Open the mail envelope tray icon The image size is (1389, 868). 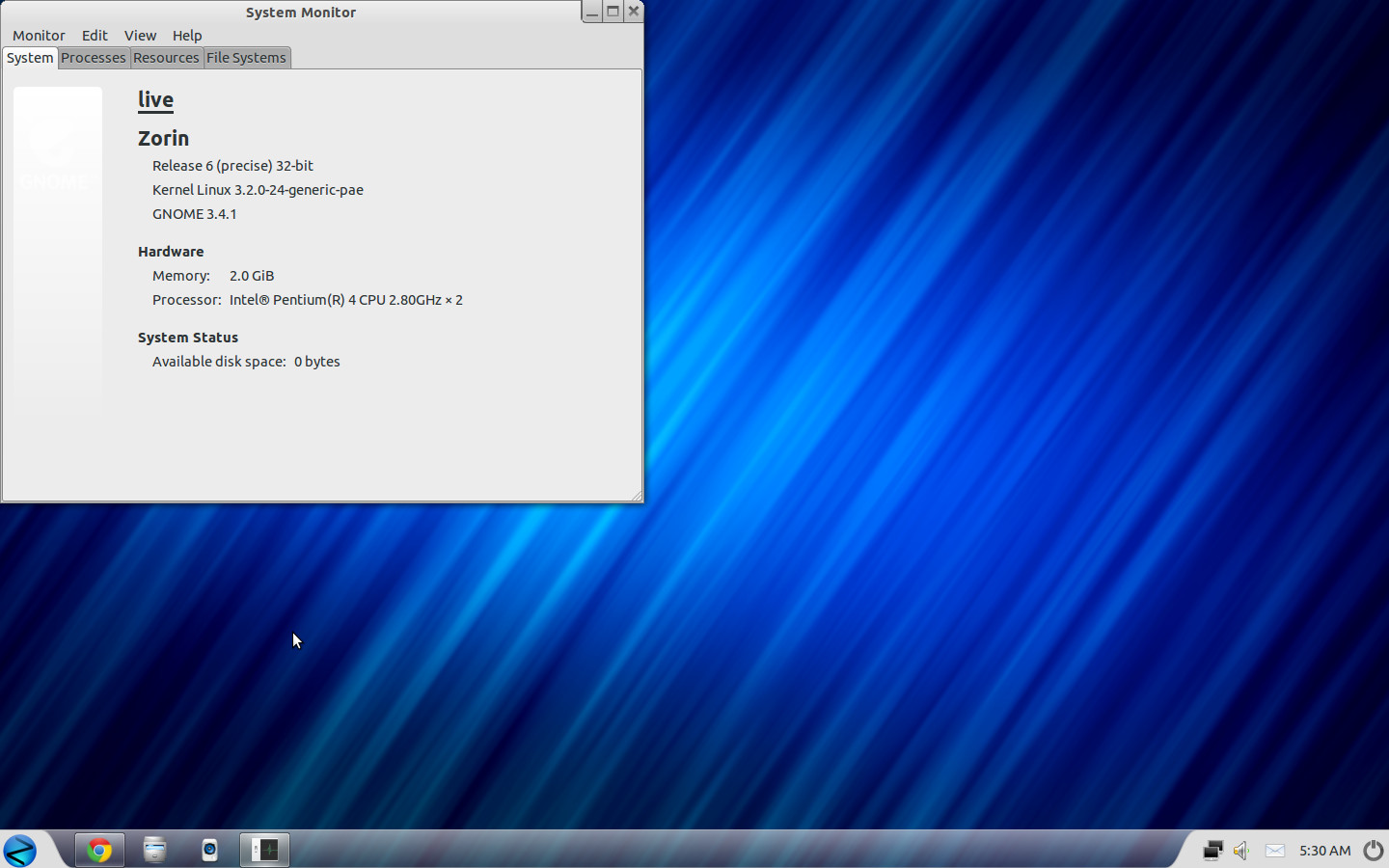click(x=1275, y=850)
